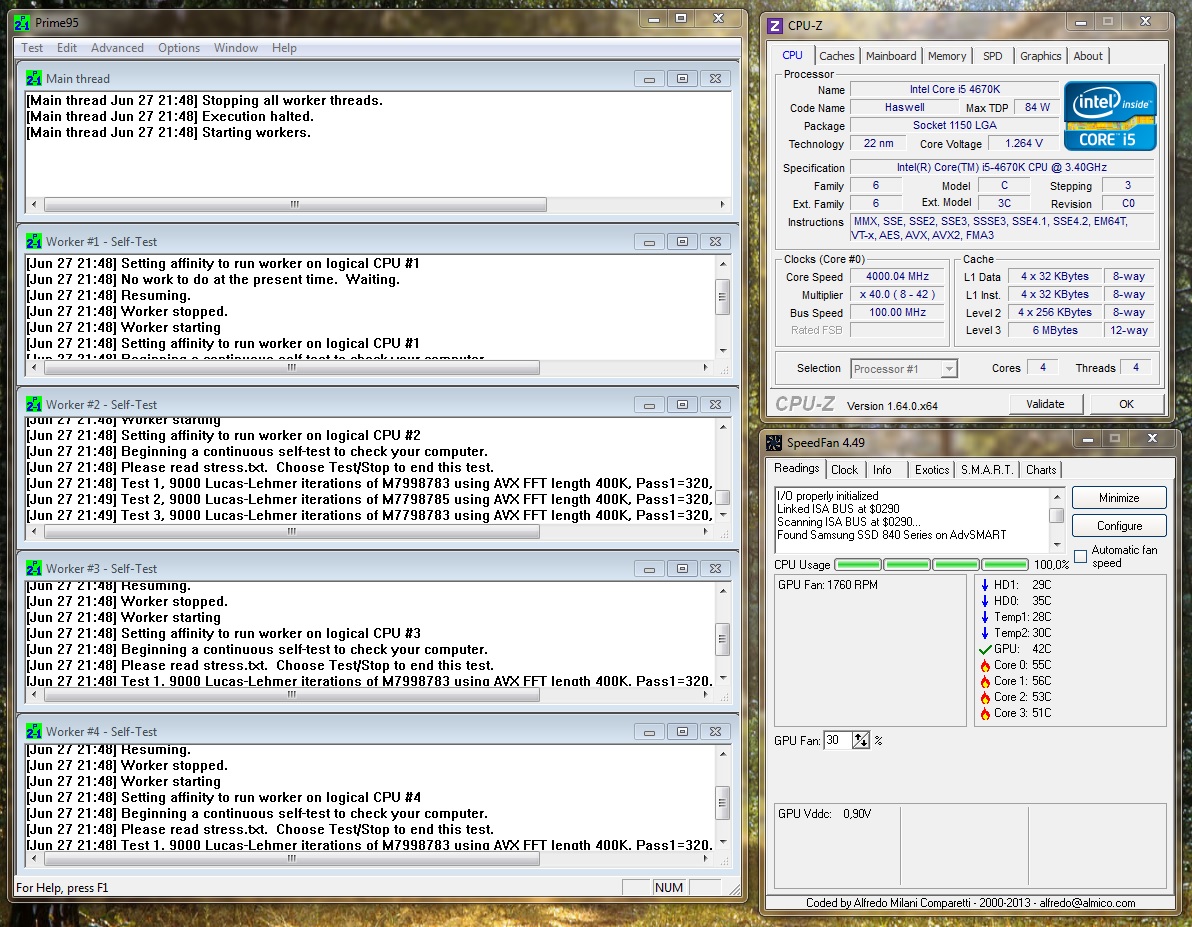Click the flame icon next to Core 0
The height and width of the screenshot is (927, 1192).
point(985,665)
